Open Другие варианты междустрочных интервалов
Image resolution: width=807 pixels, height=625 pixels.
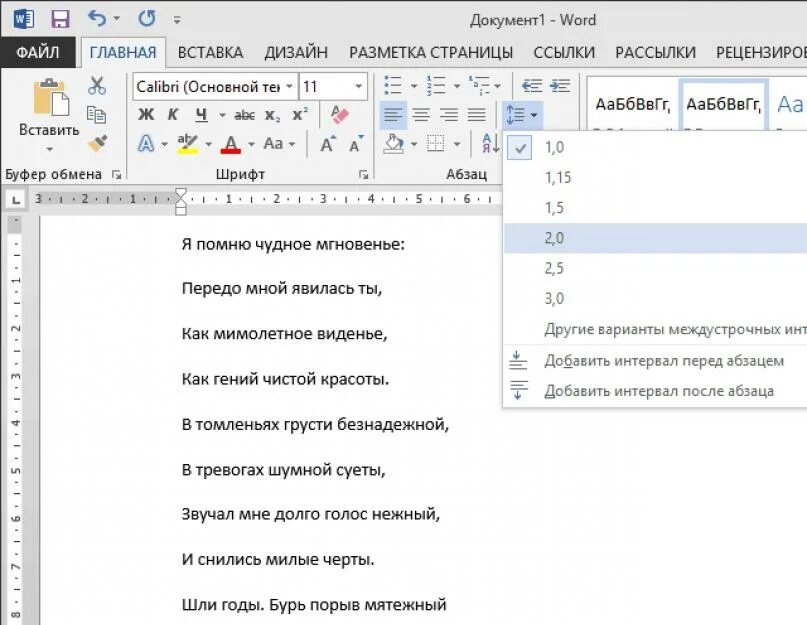(655, 329)
